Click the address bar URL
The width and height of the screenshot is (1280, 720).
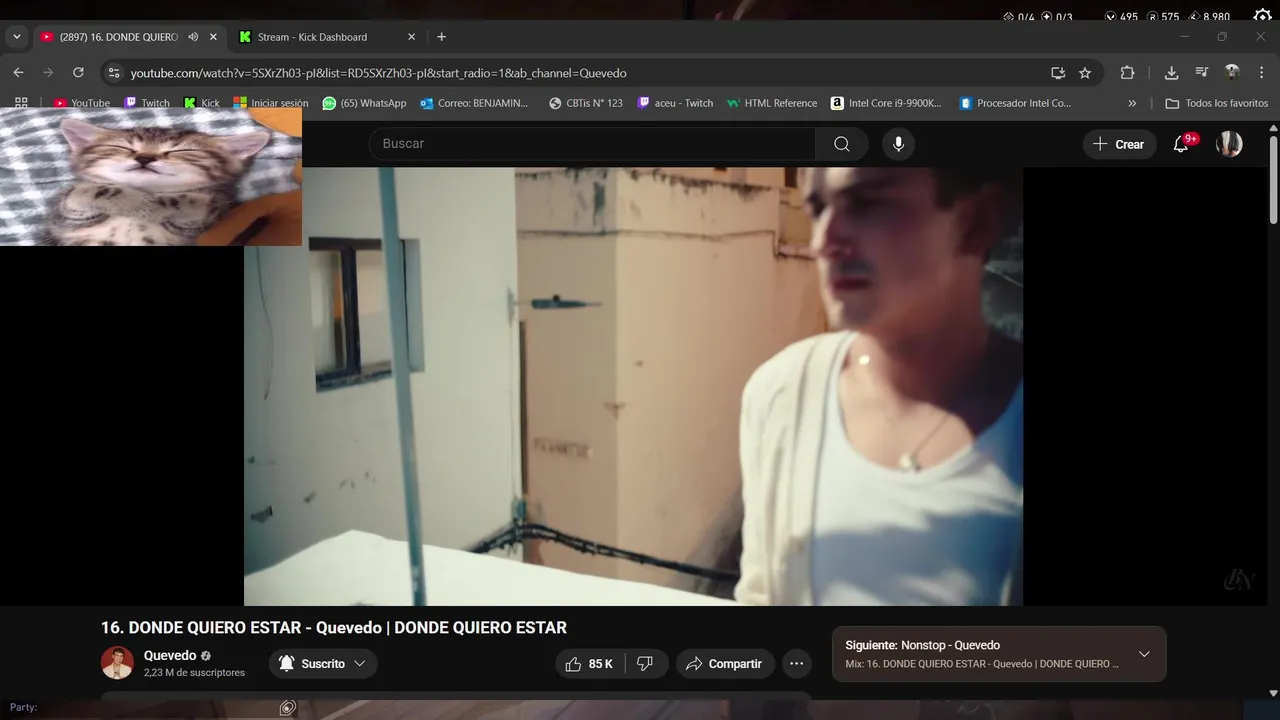(x=378, y=73)
